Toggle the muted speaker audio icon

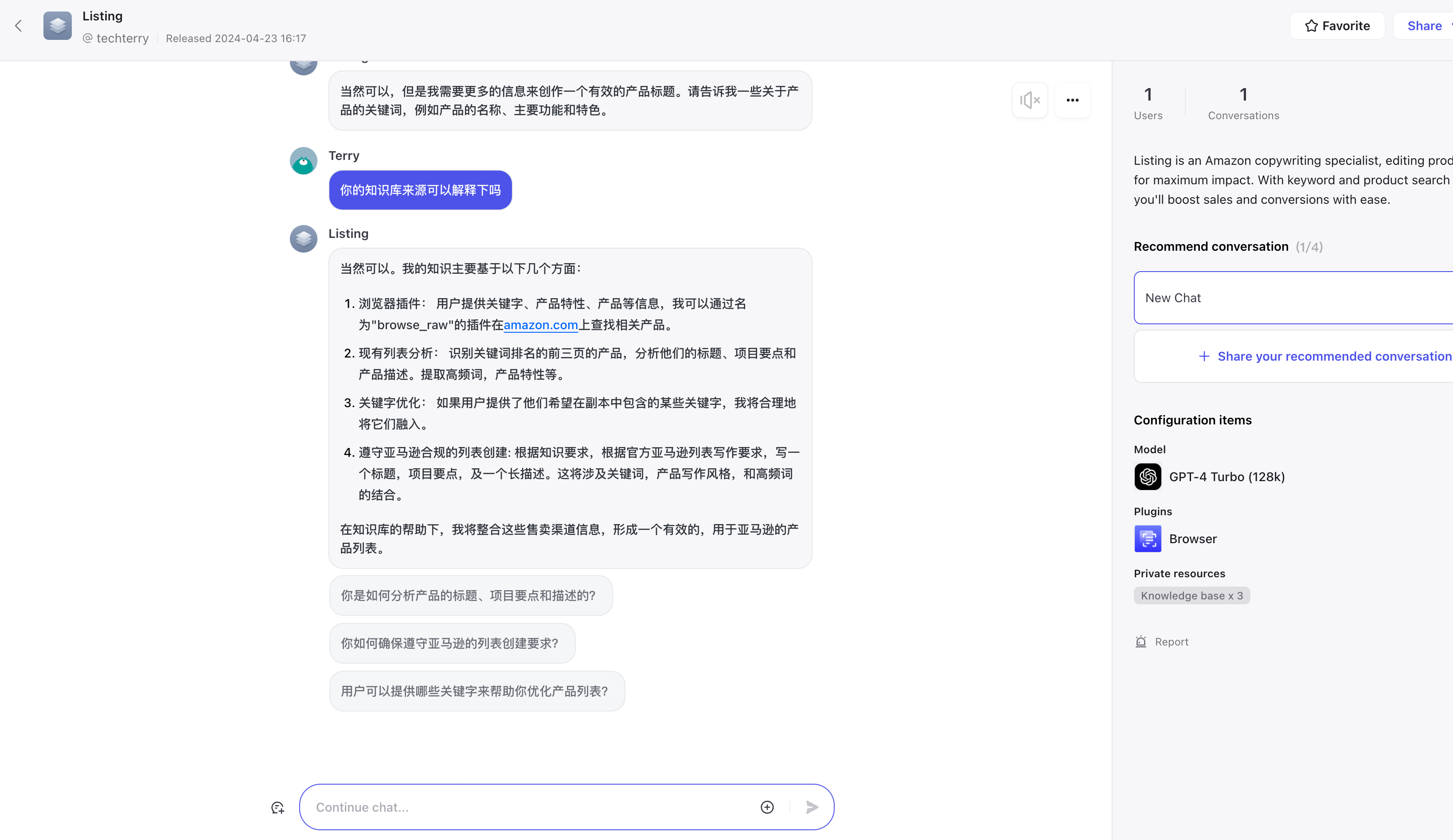tap(1030, 100)
